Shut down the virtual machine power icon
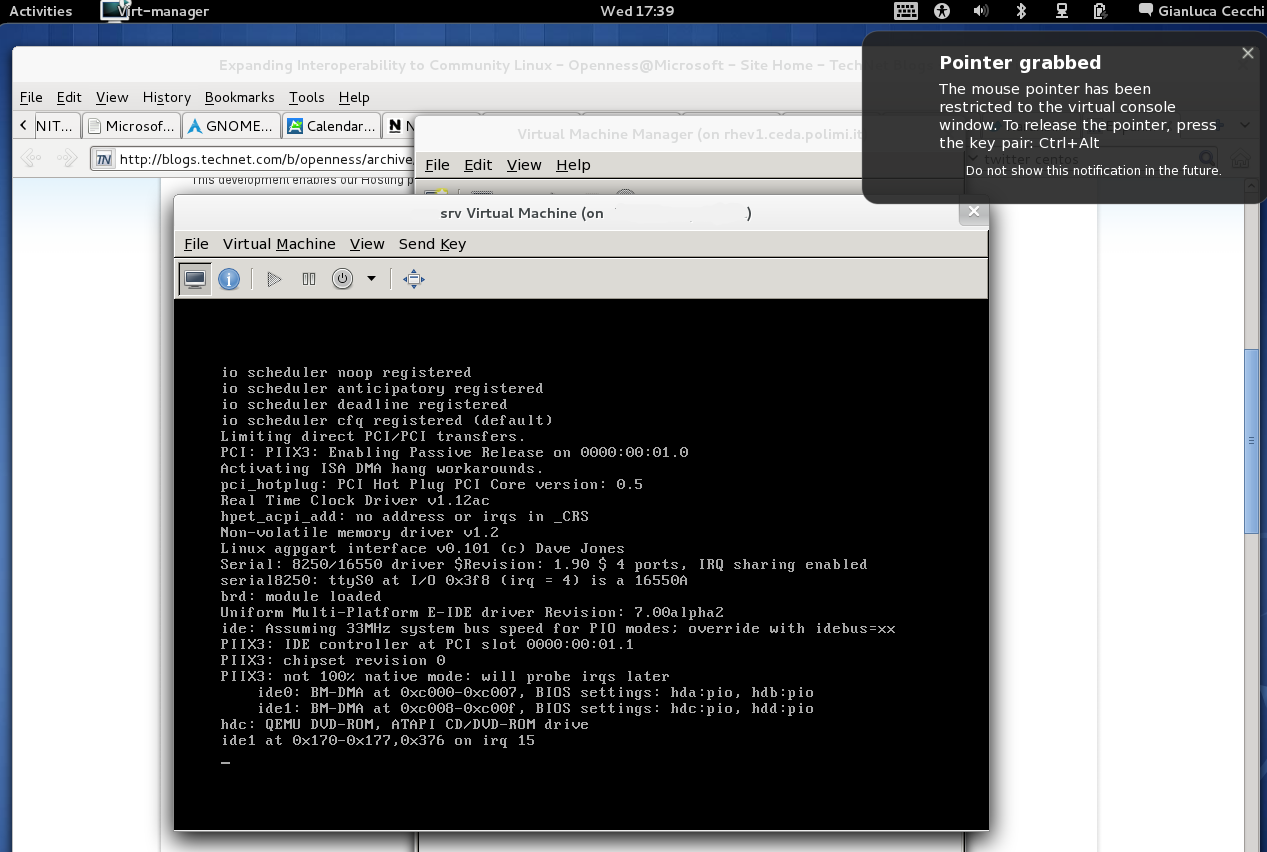The width and height of the screenshot is (1267, 852). coord(343,279)
